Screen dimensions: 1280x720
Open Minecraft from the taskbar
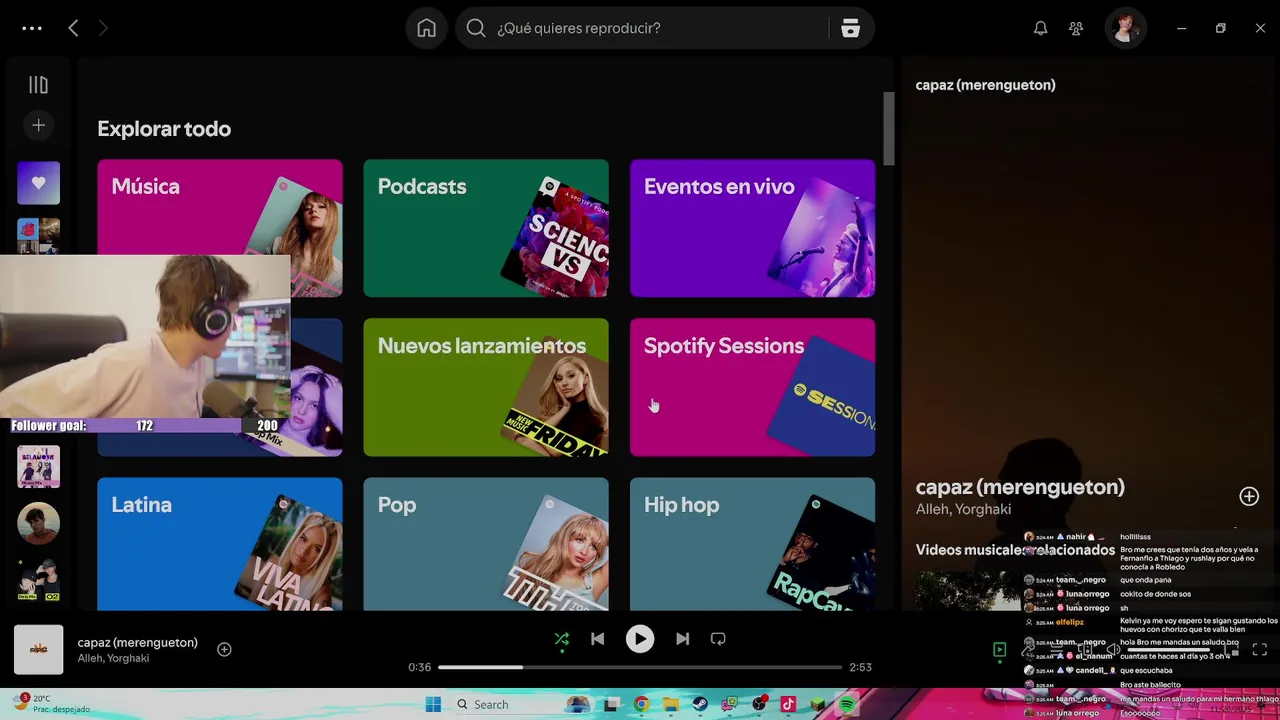pyautogui.click(x=818, y=704)
